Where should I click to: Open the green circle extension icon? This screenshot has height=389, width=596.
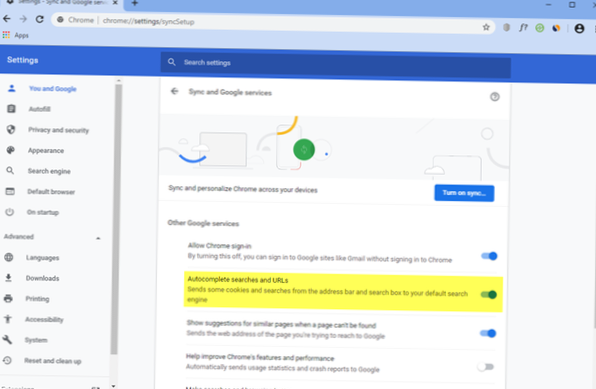coord(539,28)
